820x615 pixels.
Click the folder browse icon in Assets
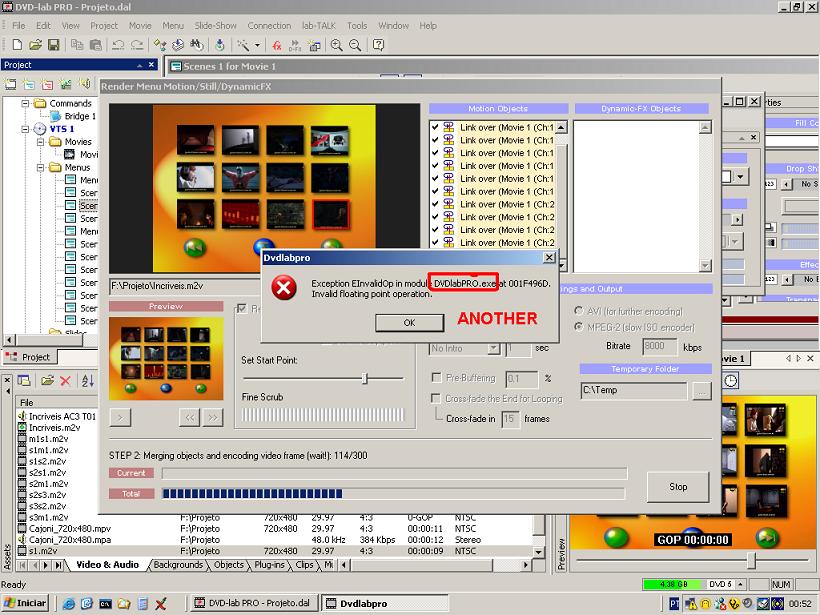(48, 381)
